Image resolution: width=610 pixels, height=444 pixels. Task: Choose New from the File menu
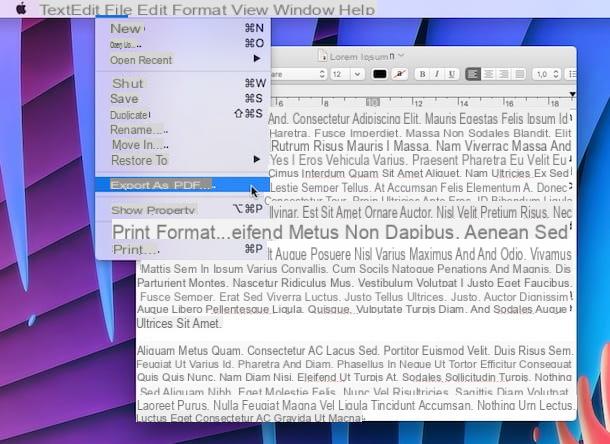(x=183, y=28)
